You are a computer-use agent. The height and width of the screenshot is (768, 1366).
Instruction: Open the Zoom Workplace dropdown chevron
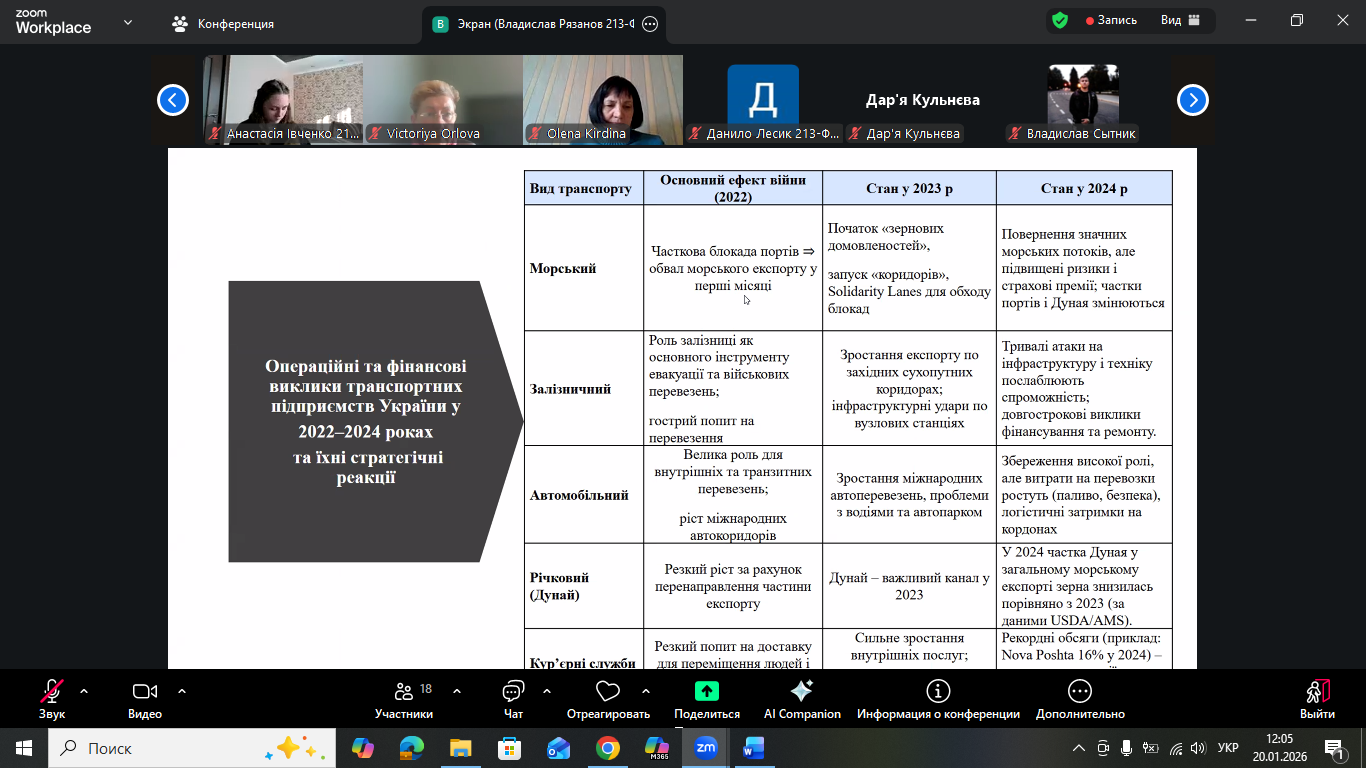tap(128, 22)
